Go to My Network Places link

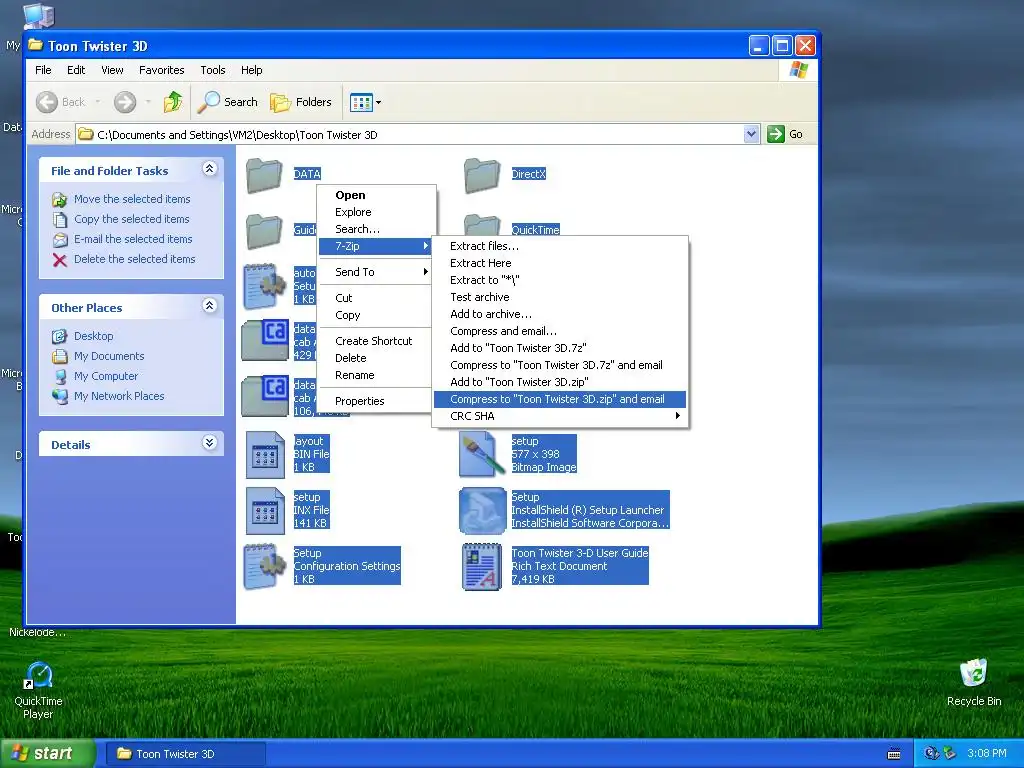(x=119, y=396)
